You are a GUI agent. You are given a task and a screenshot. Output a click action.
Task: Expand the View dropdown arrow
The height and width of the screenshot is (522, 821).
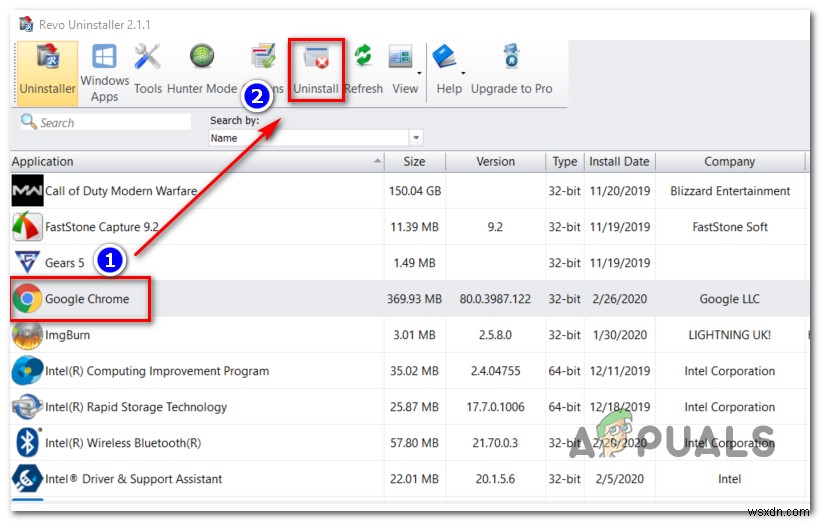tap(419, 73)
